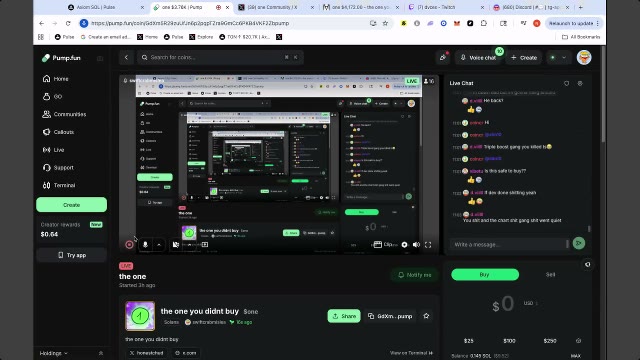The image size is (640, 360).
Task: Toggle USD currency switch
Action: 531,303
